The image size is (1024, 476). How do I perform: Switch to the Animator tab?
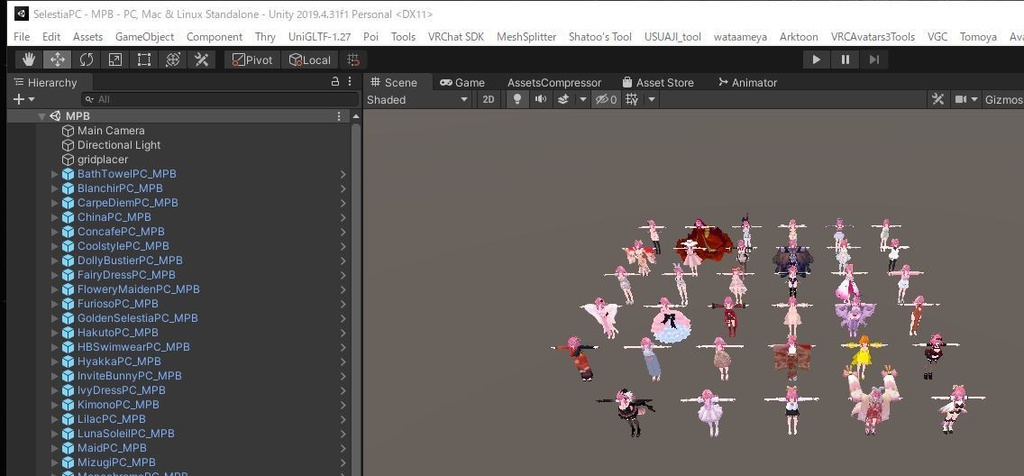click(x=747, y=82)
